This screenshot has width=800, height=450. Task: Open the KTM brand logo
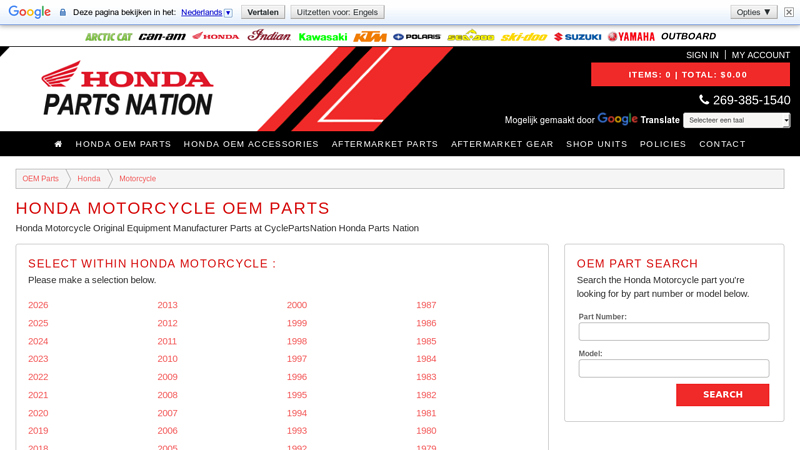[370, 36]
